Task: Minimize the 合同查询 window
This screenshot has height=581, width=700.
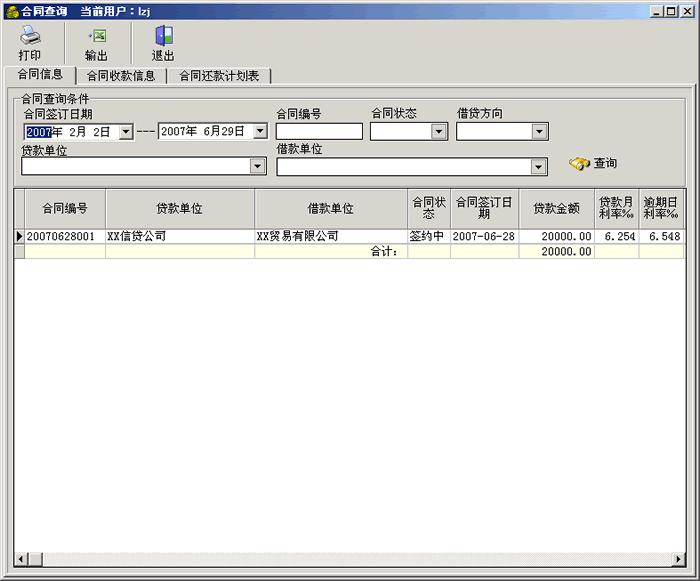Action: point(656,12)
